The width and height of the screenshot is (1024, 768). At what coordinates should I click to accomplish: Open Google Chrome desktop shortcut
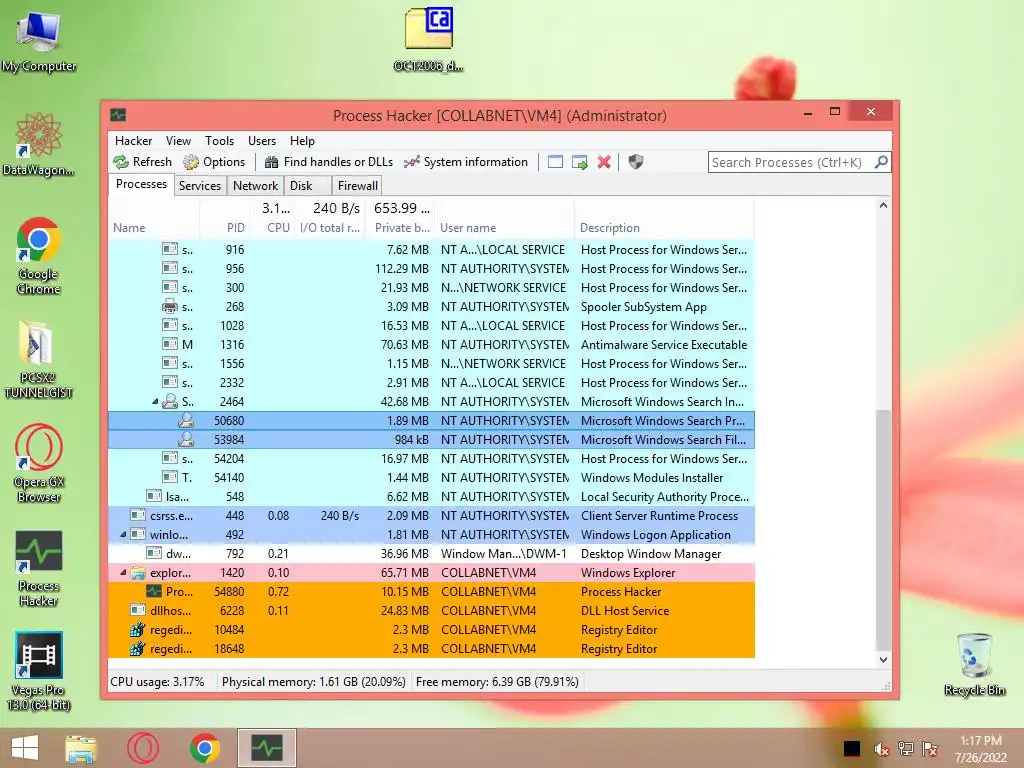pos(39,255)
